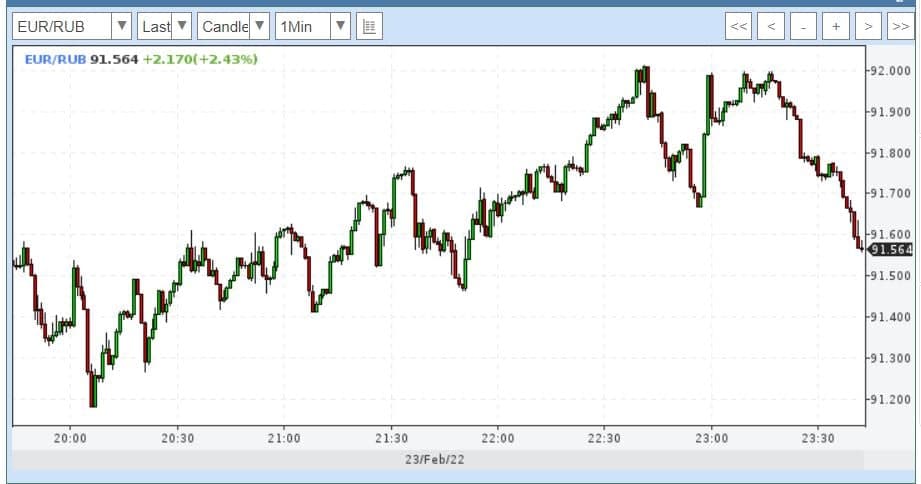921x484 pixels.
Task: Click the 91.200 price axis label
Action: [890, 400]
